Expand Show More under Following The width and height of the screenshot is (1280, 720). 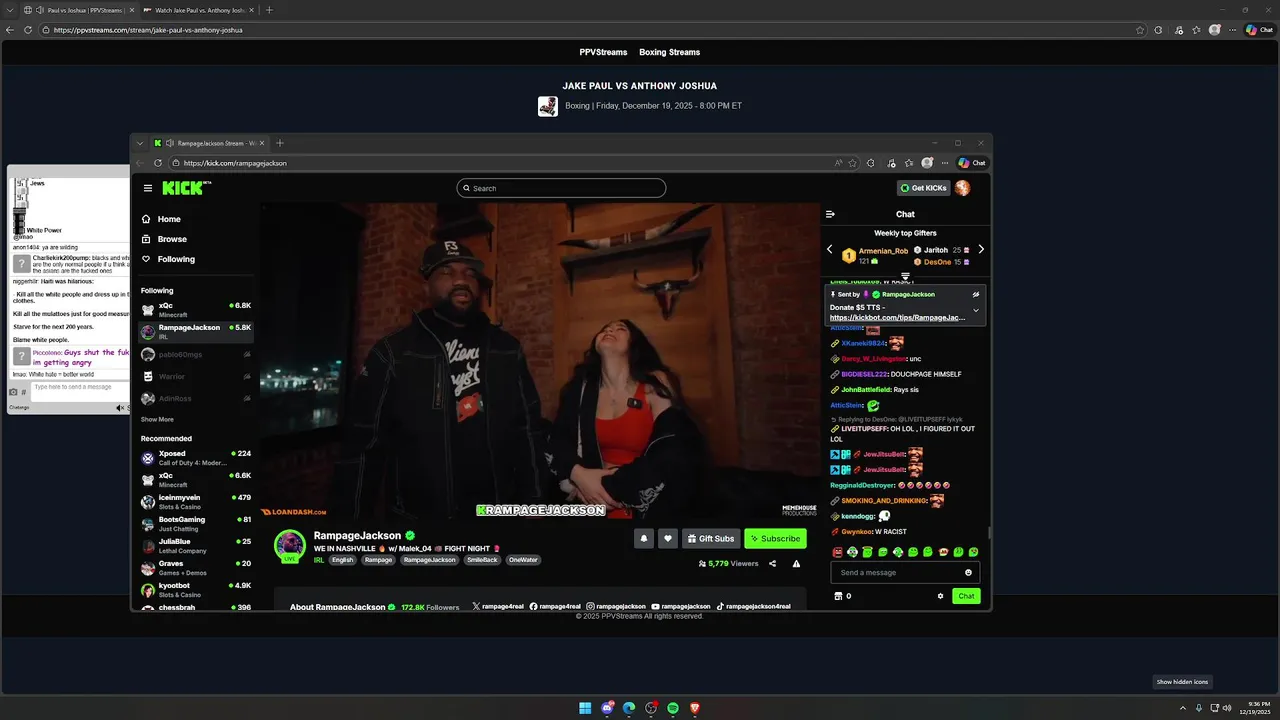157,419
